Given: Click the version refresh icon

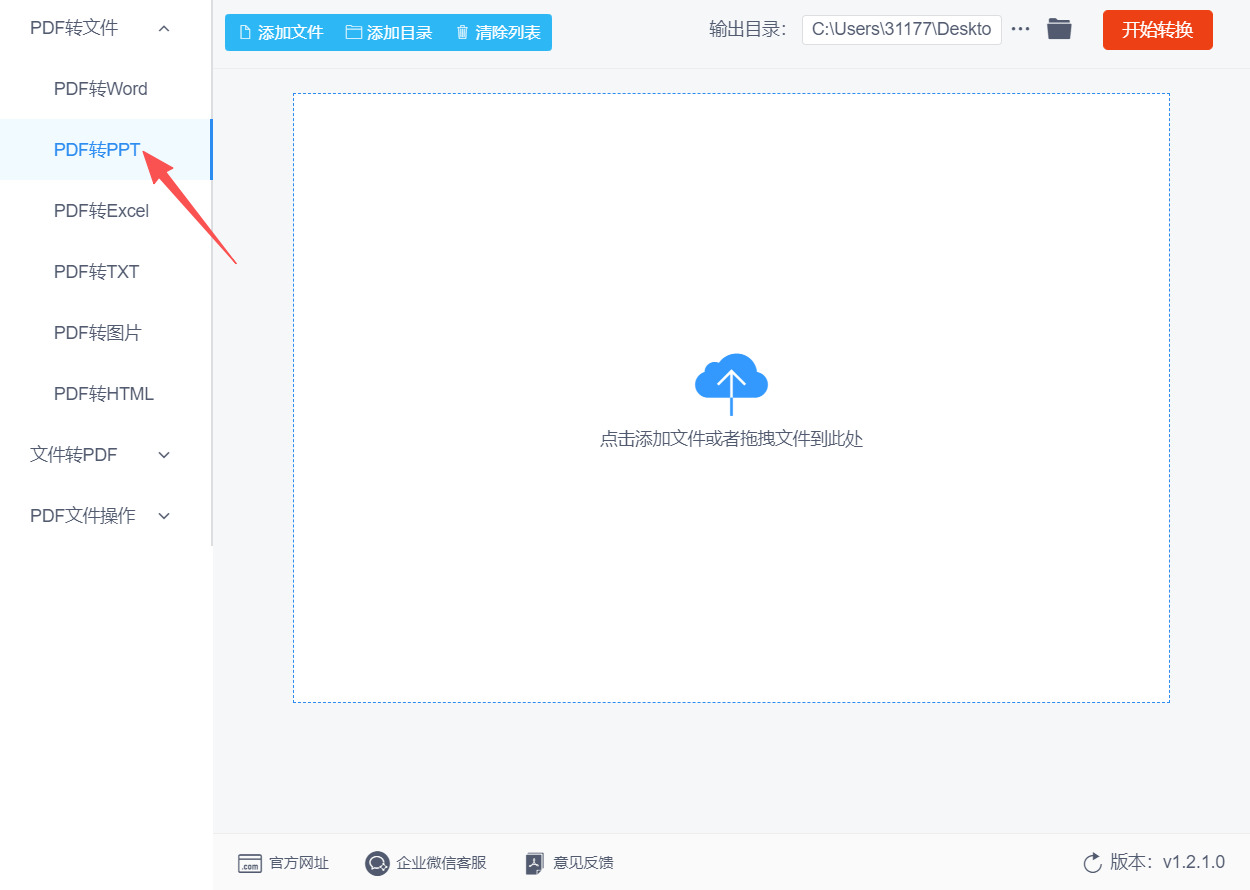Looking at the screenshot, I should pos(1092,863).
